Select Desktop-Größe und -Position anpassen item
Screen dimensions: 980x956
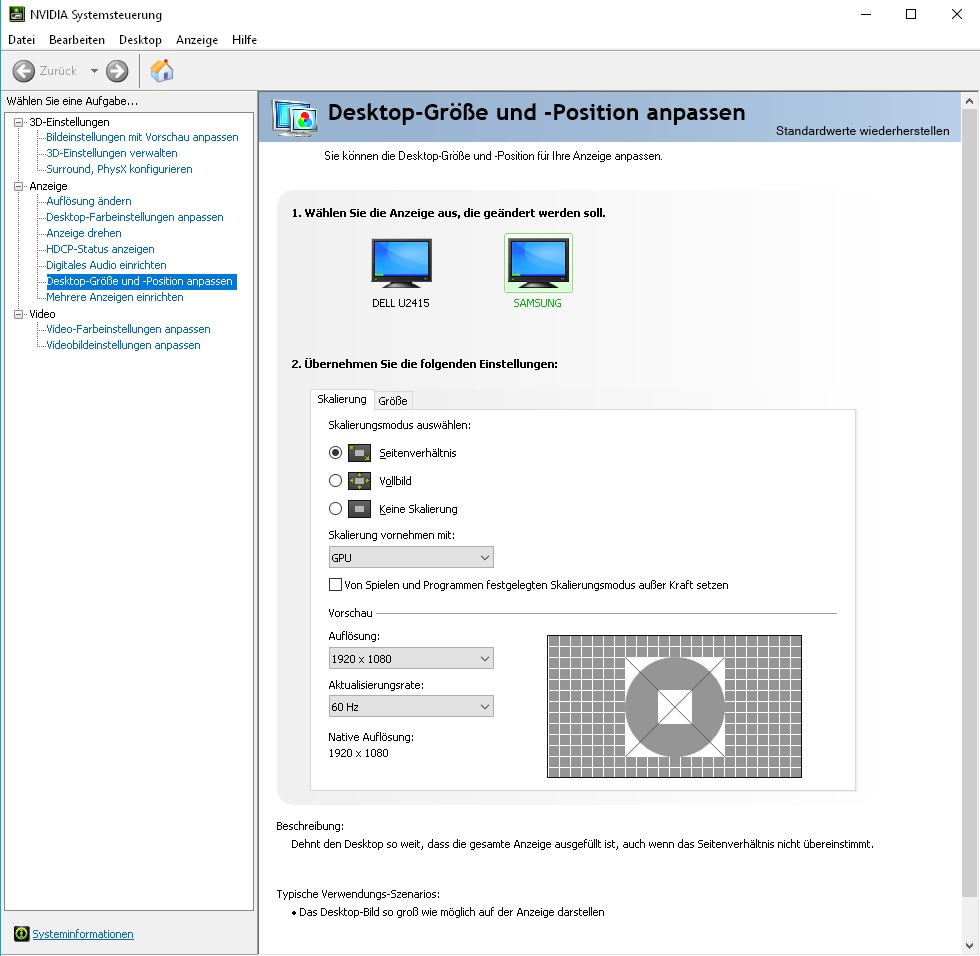[141, 281]
